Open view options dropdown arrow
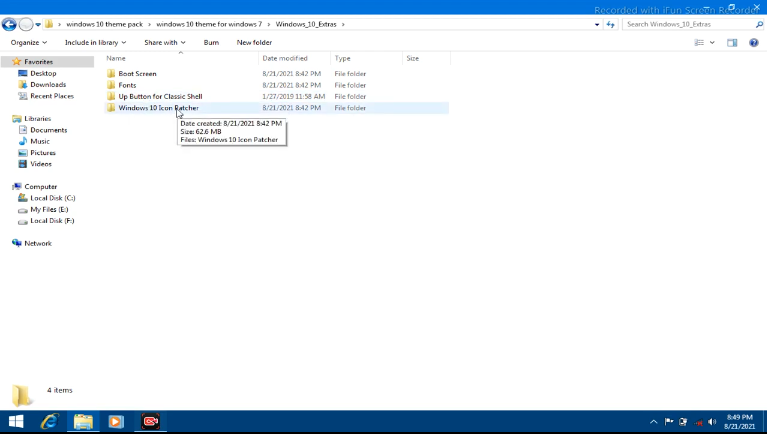The width and height of the screenshot is (767, 434). tap(712, 43)
